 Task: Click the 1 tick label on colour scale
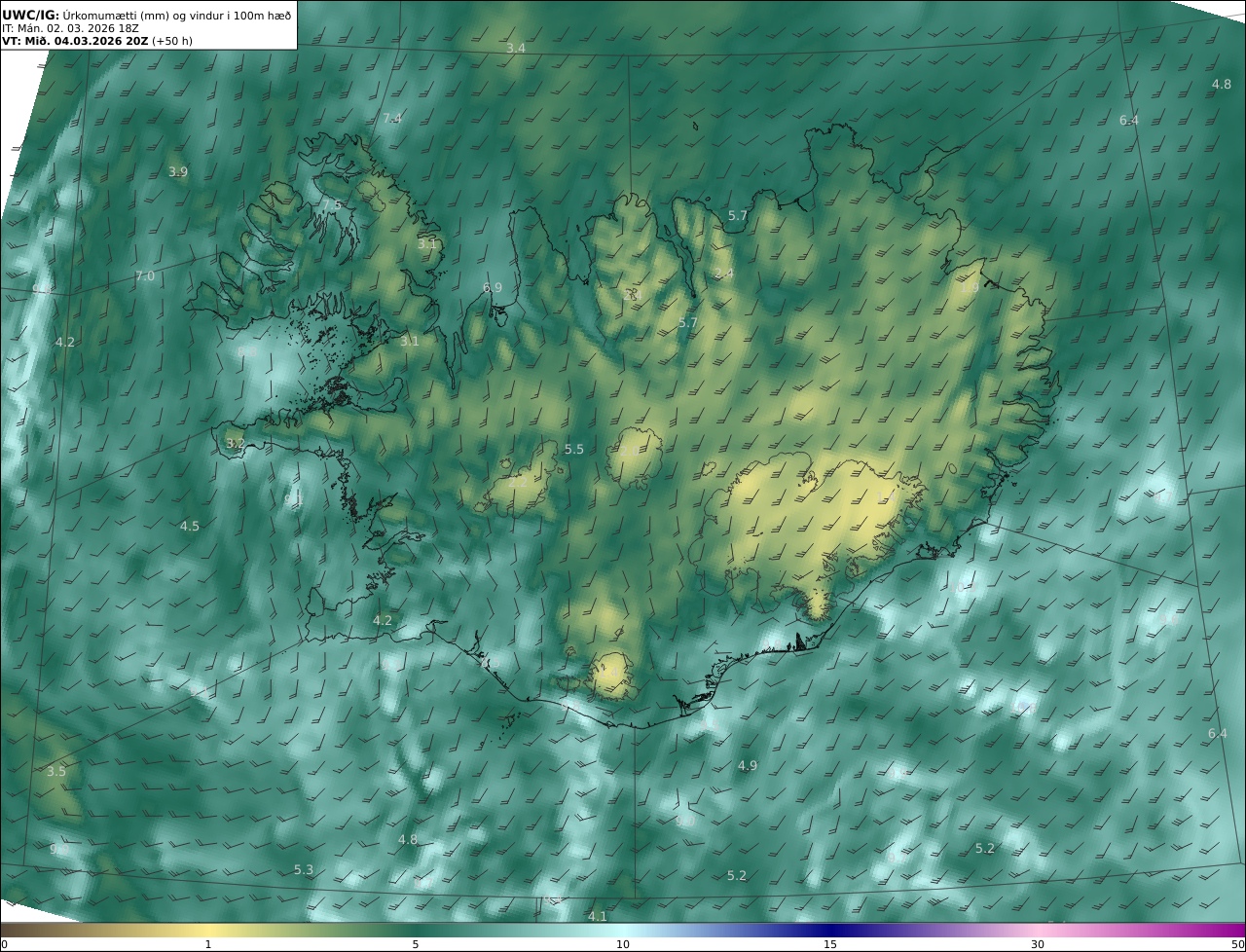[x=208, y=944]
